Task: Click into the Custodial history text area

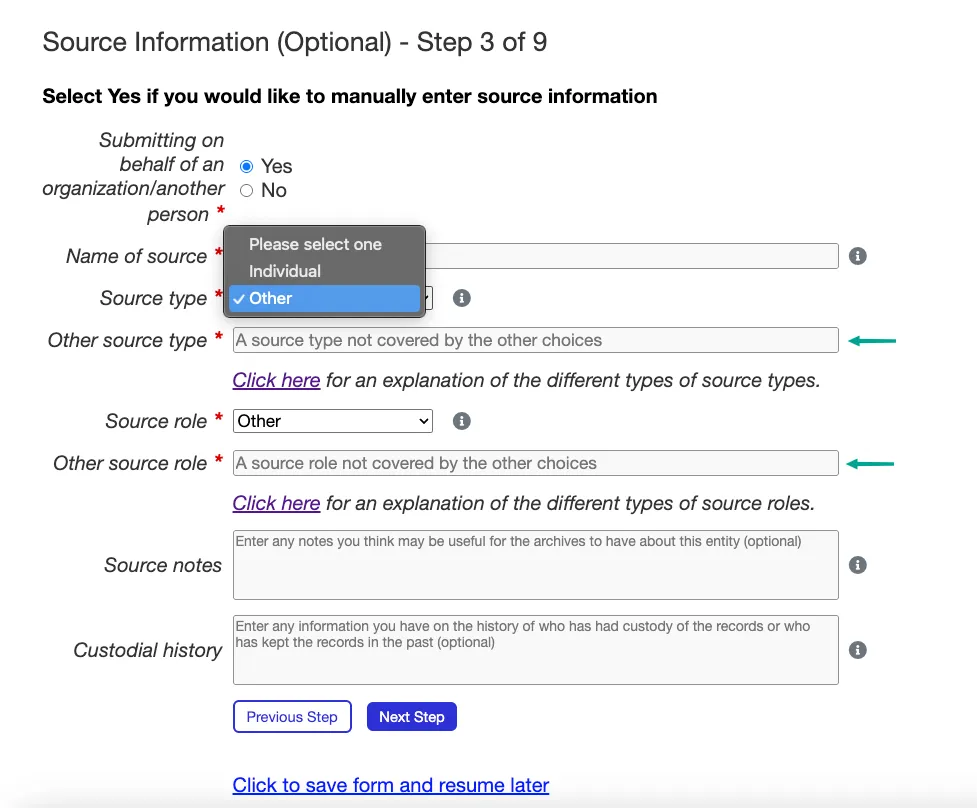Action: 535,650
